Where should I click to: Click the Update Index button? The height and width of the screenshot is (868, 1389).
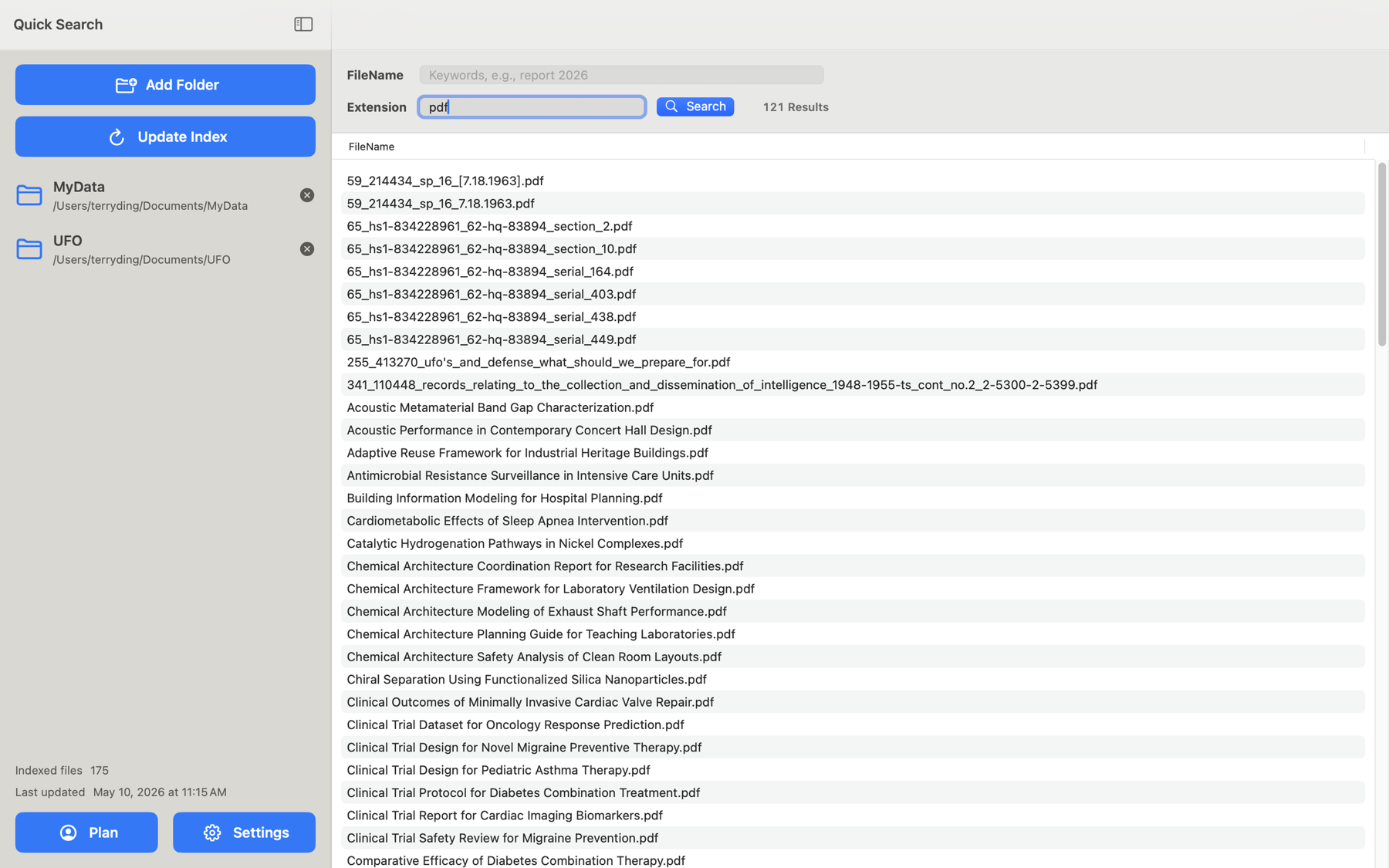coord(165,137)
